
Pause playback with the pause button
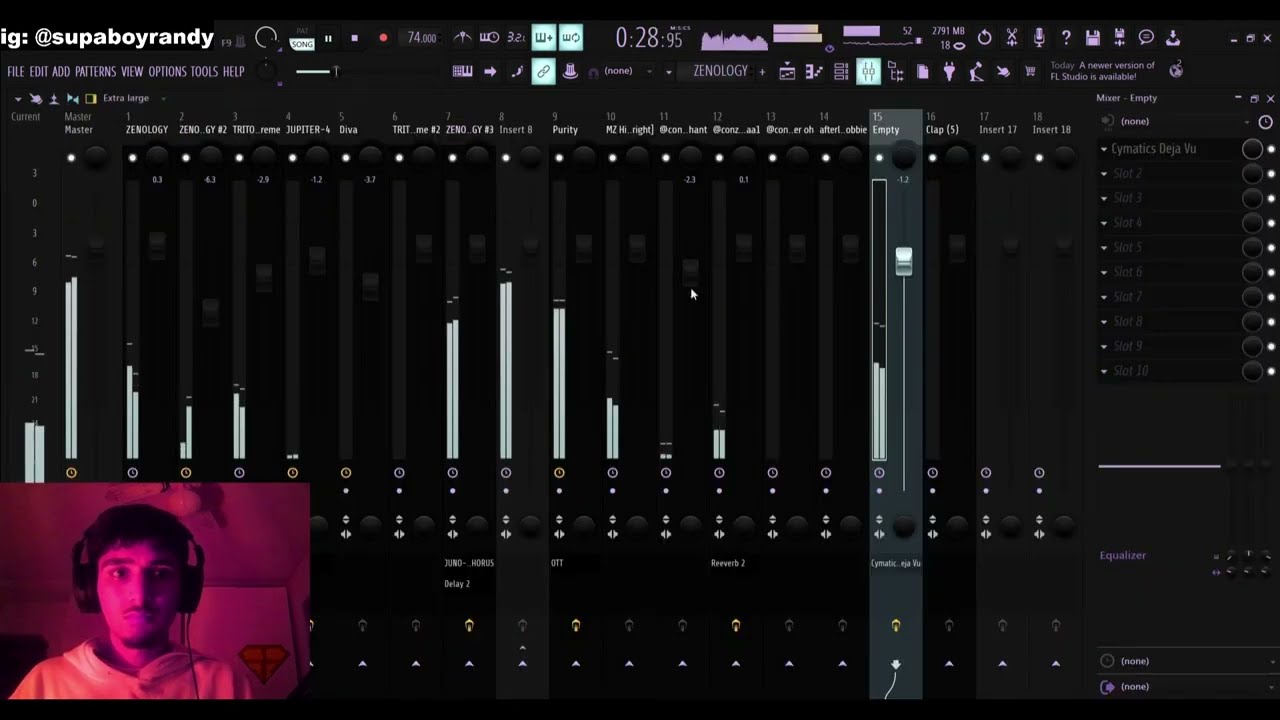click(x=327, y=38)
